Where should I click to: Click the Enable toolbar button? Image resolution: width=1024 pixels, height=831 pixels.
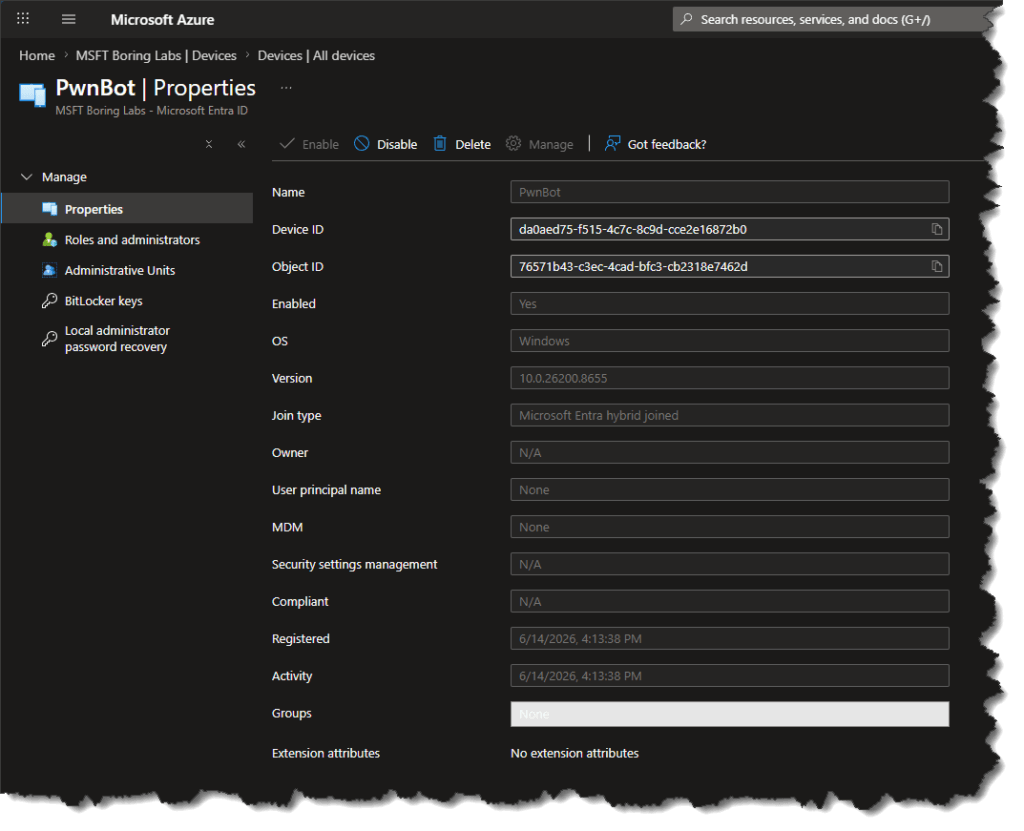tap(309, 144)
